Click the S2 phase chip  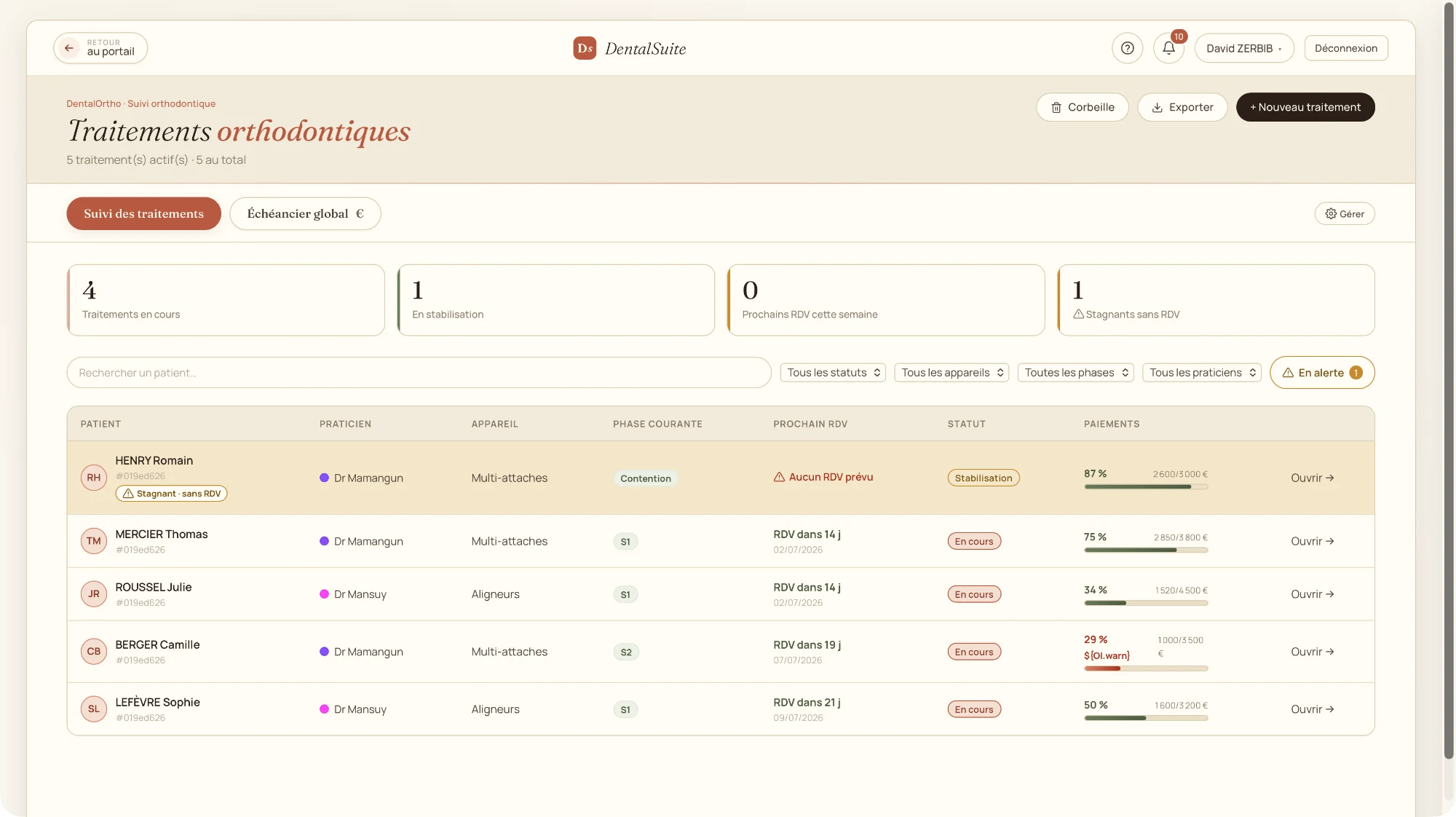pos(626,652)
